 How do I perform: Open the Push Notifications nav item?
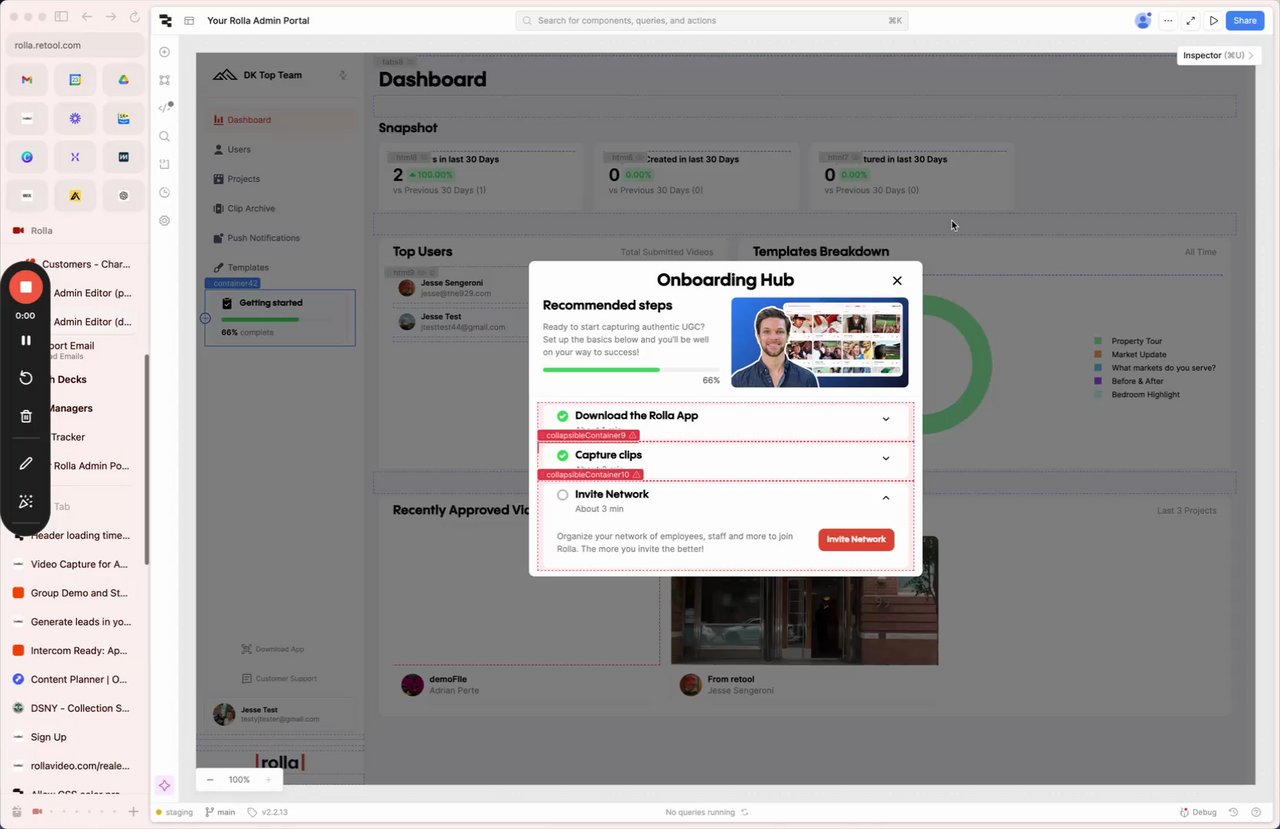click(x=282, y=238)
